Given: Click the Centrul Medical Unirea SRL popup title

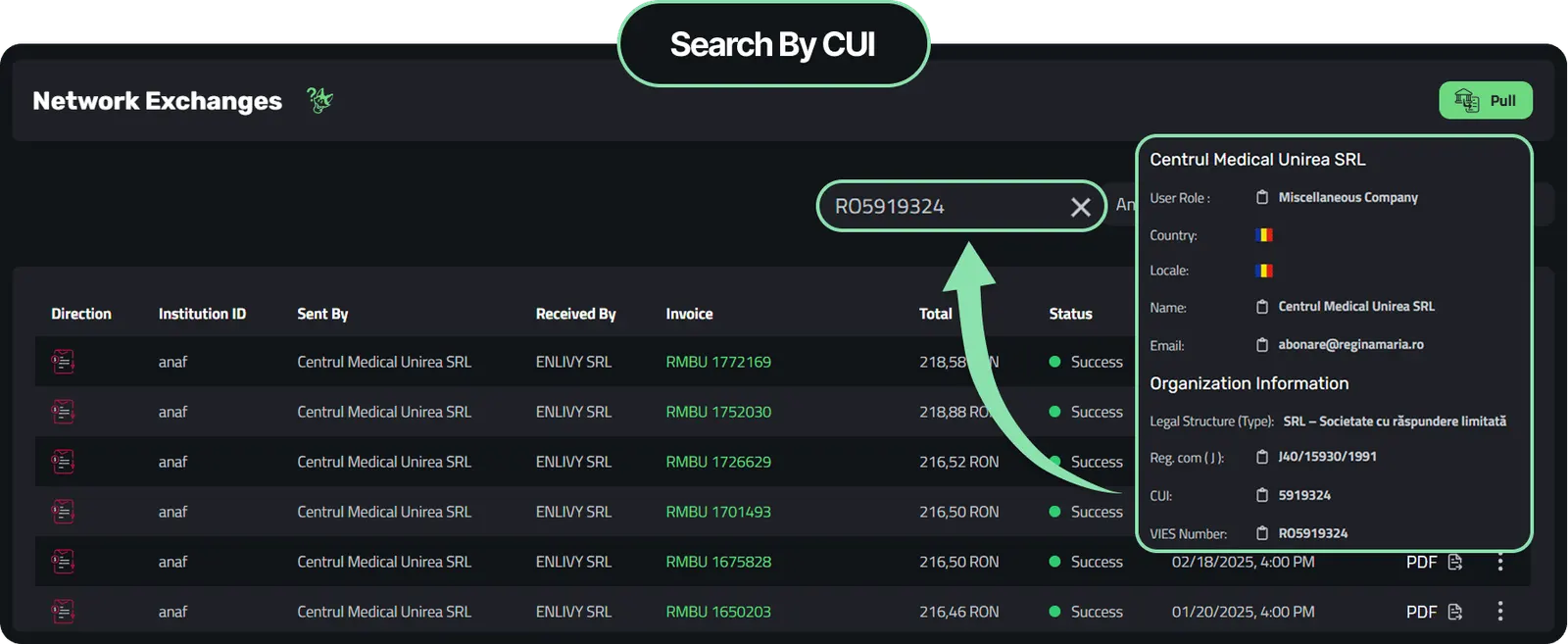Looking at the screenshot, I should (x=1257, y=159).
